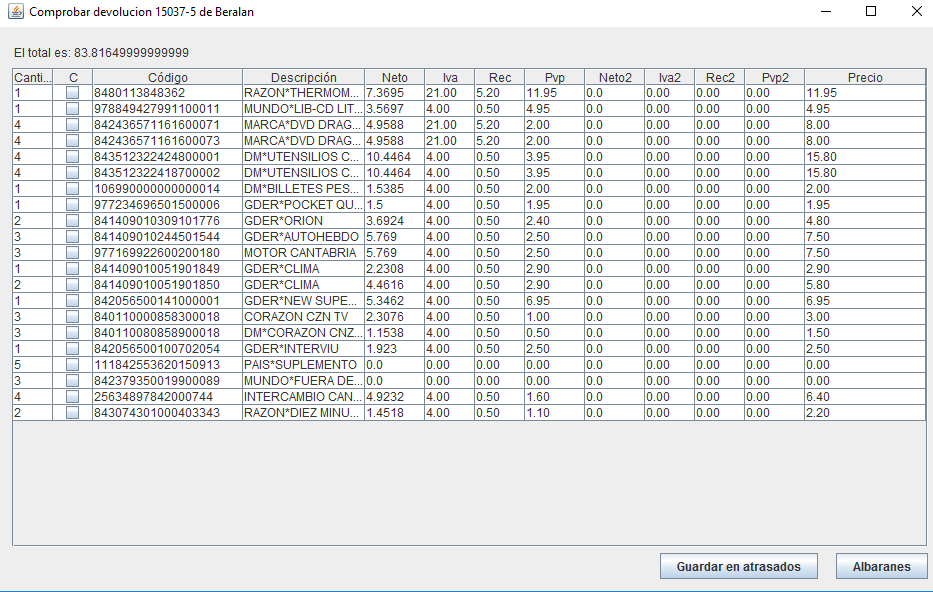Screen dimensions: 933x592
Task: Open Albaranes button
Action: pos(881,566)
